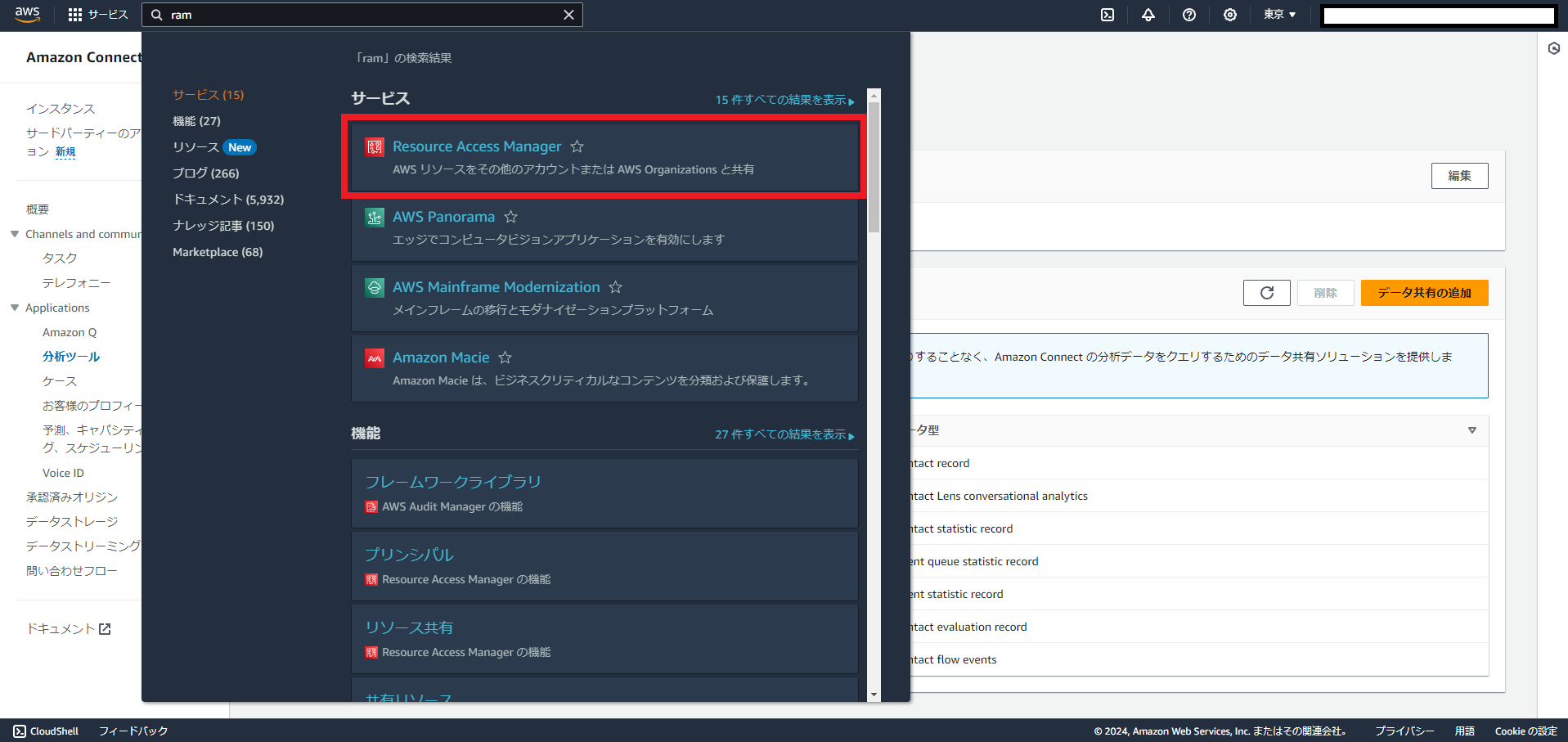
Task: Open Resource Access Manager service link
Action: tap(477, 146)
